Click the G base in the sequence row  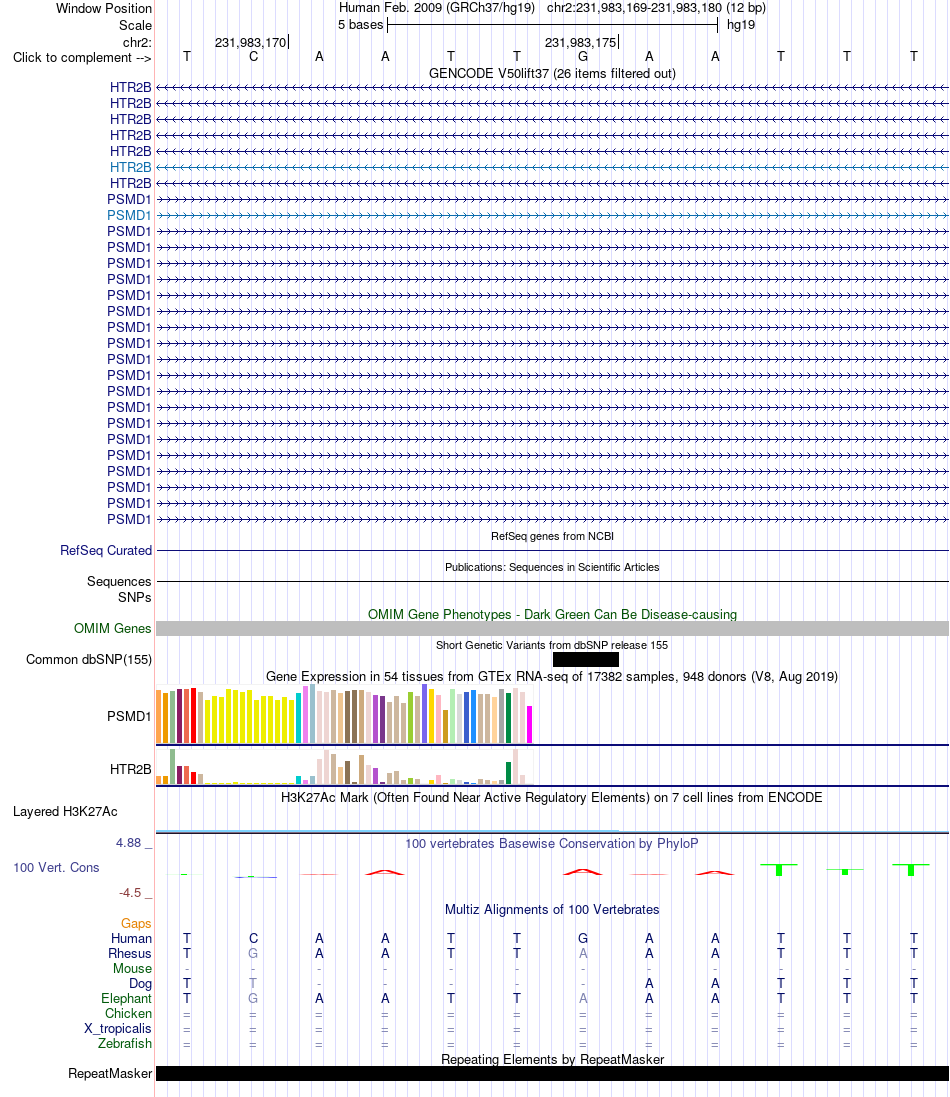pos(583,57)
